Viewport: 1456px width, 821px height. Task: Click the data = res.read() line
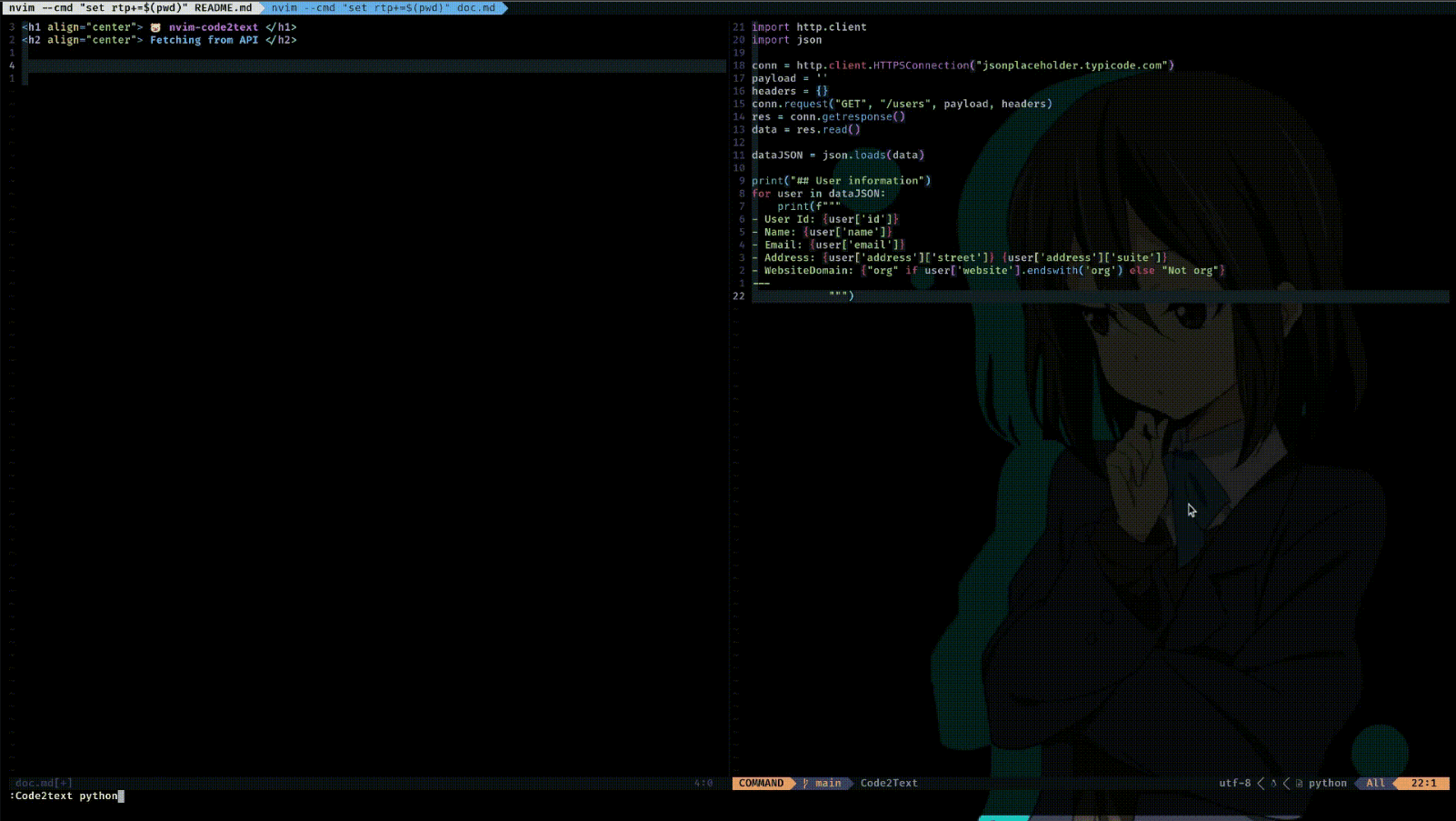[805, 129]
